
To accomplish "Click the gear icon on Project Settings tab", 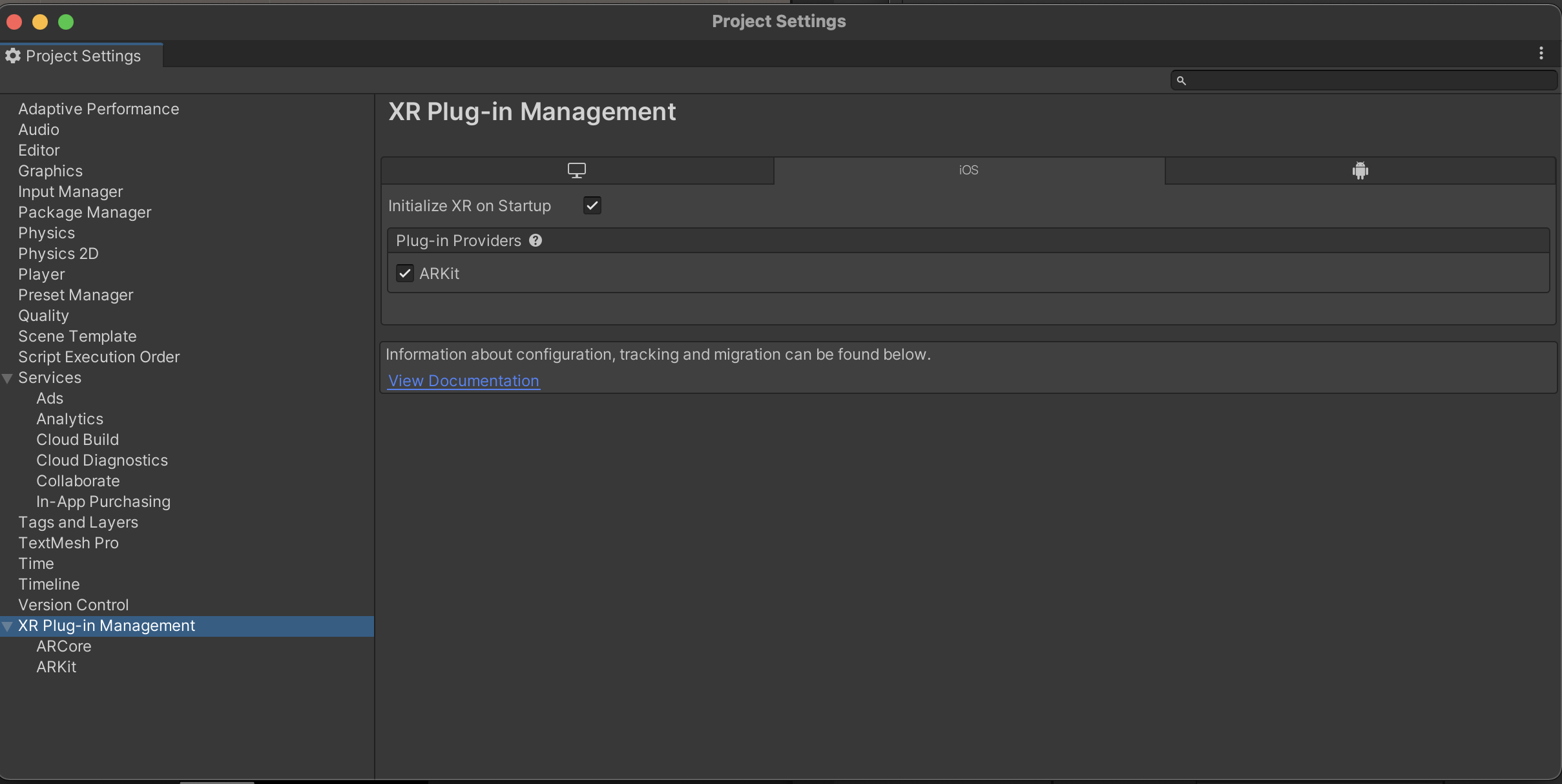I will pos(13,56).
